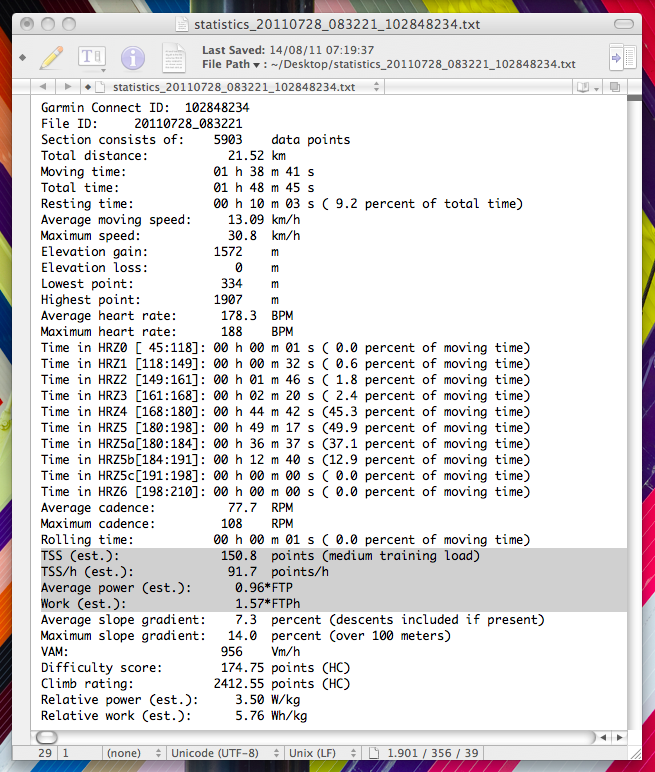Click the character count 1.901 / 356 / 39
655x772 pixels.
coord(432,753)
